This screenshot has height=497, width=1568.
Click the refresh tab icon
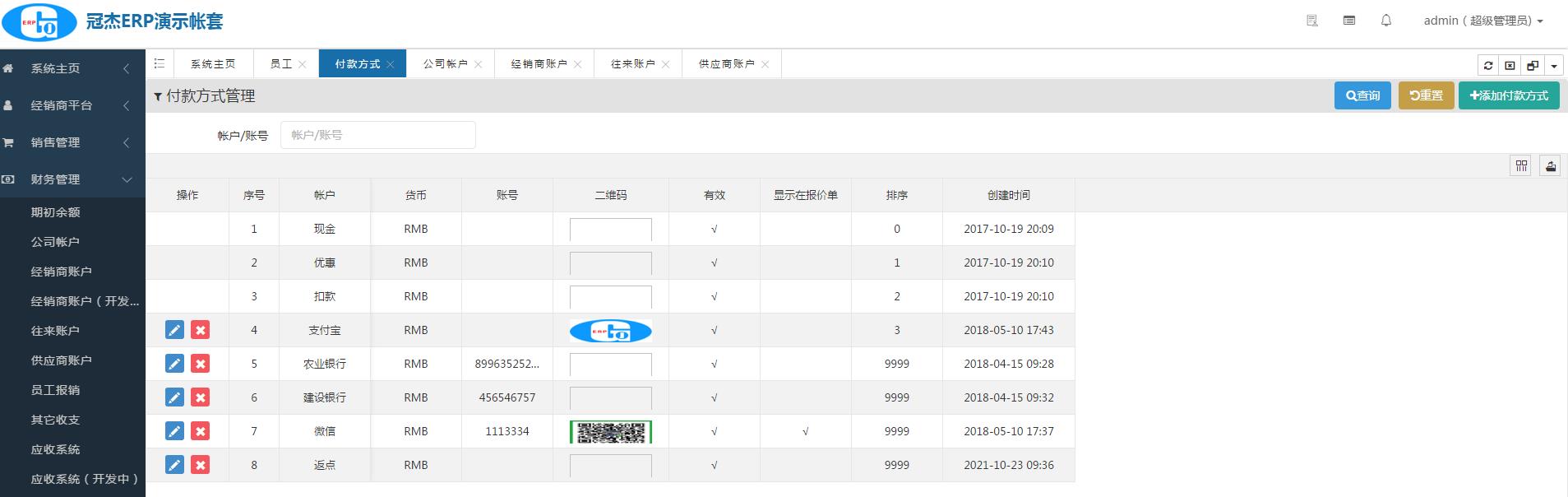coord(1488,66)
